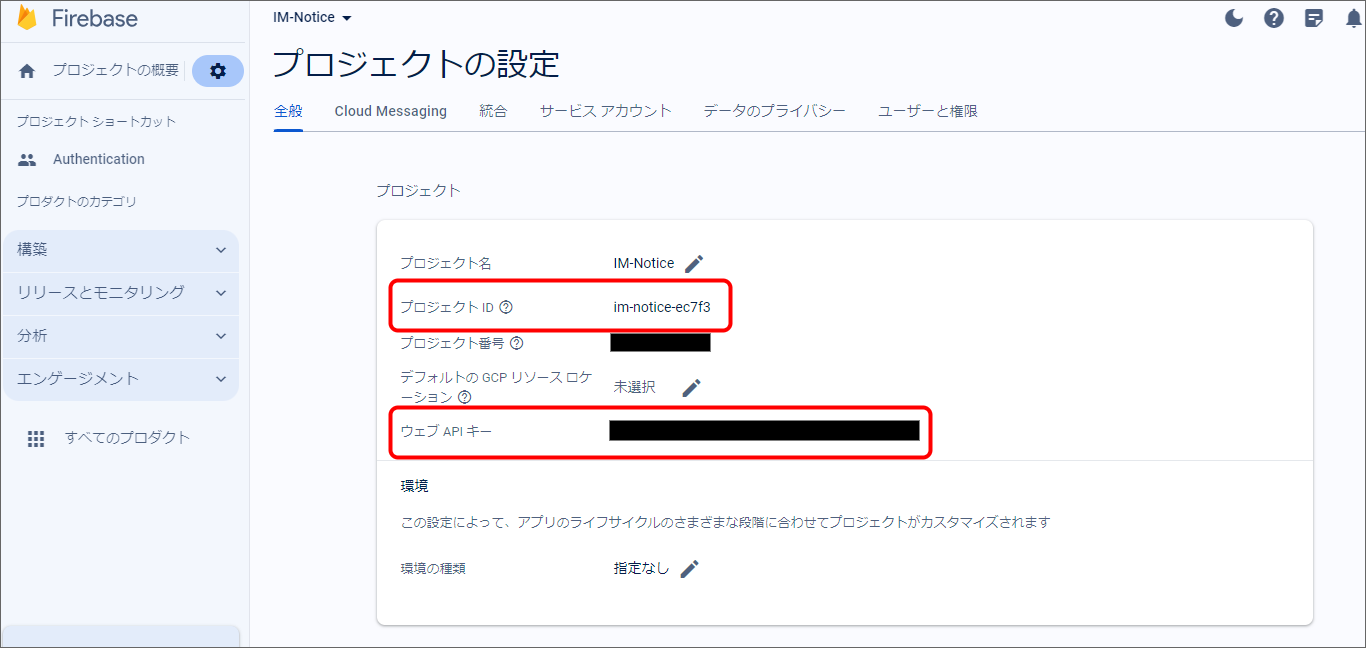Screen dimensions: 1366x648
Task: Click help icon next to プロジェクト ID
Action: click(x=506, y=307)
